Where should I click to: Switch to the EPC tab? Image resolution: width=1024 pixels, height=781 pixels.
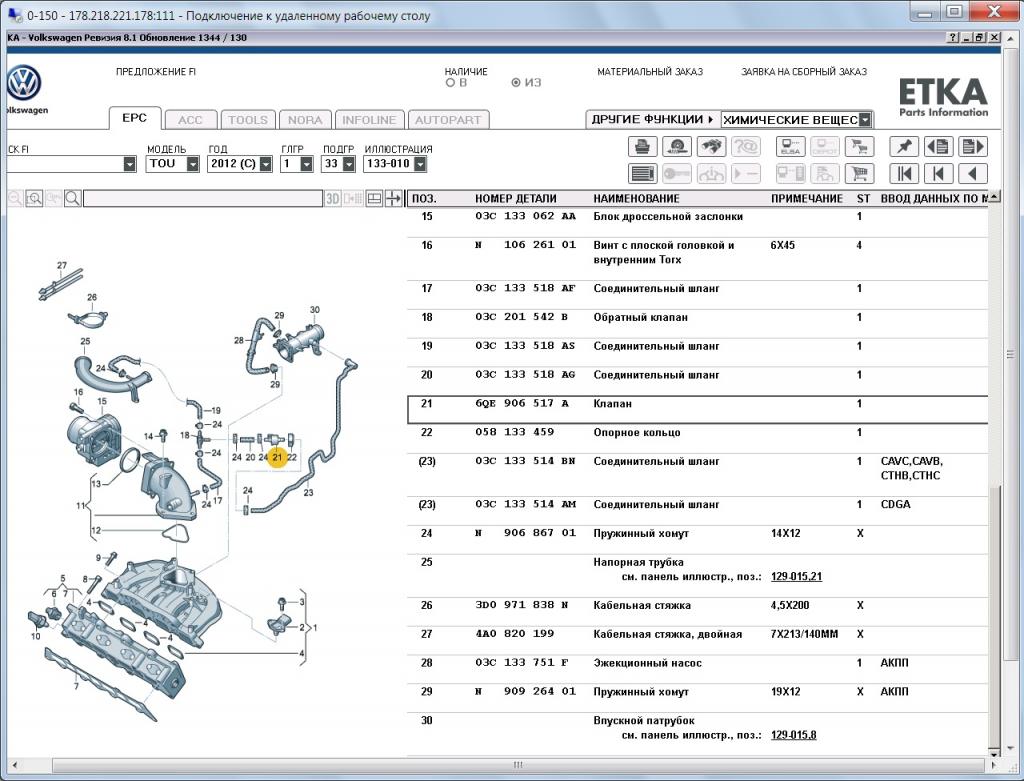tap(135, 118)
